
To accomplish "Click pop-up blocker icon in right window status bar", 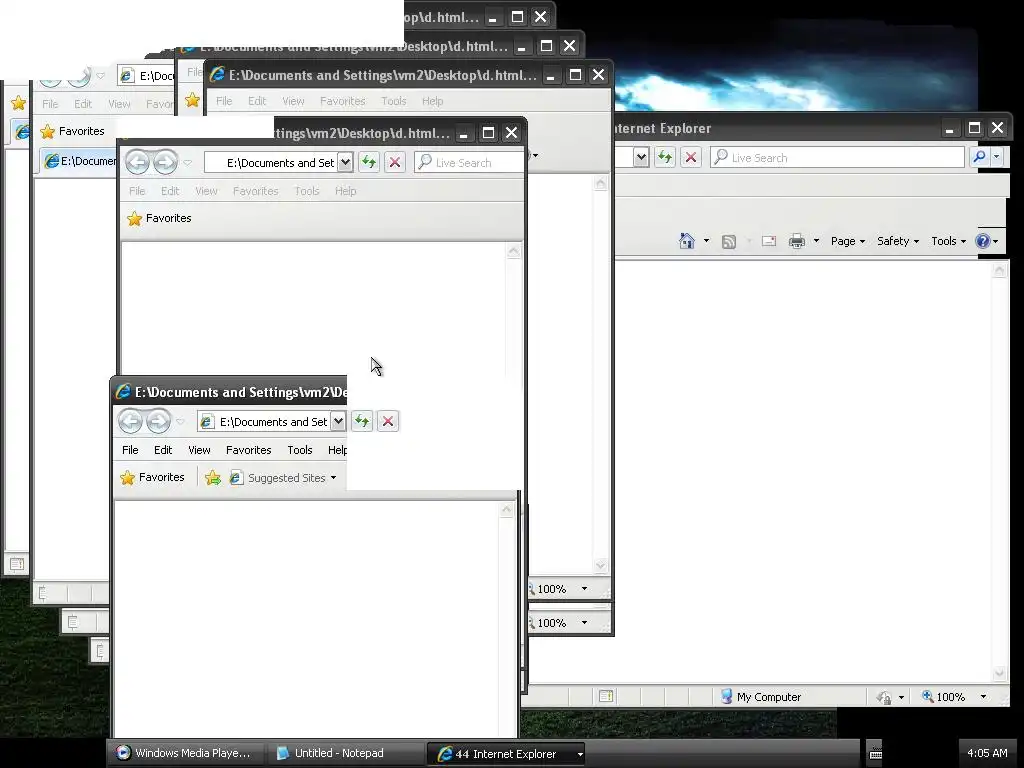I will 605,696.
